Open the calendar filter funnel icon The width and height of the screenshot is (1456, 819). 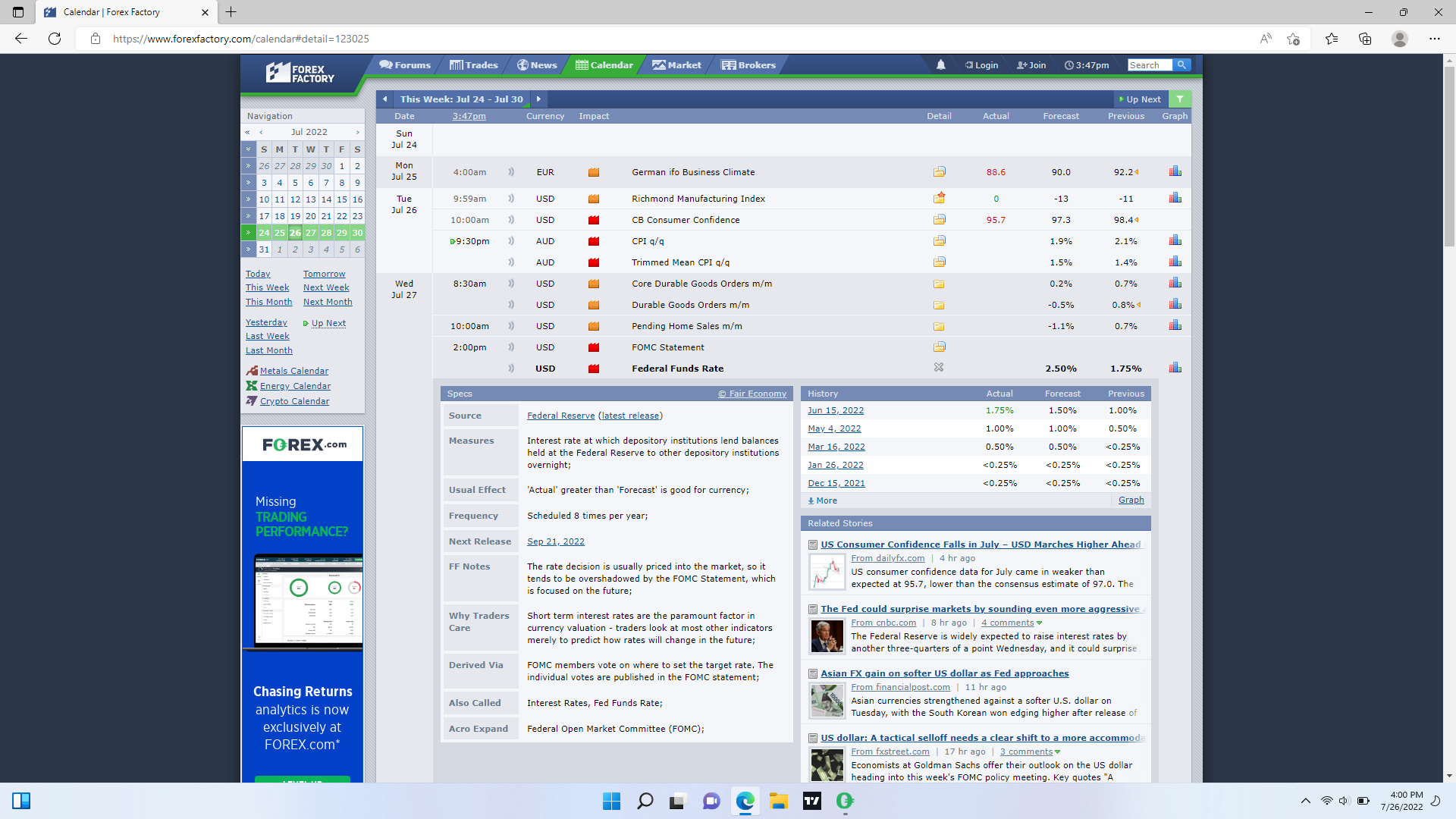tap(1179, 99)
